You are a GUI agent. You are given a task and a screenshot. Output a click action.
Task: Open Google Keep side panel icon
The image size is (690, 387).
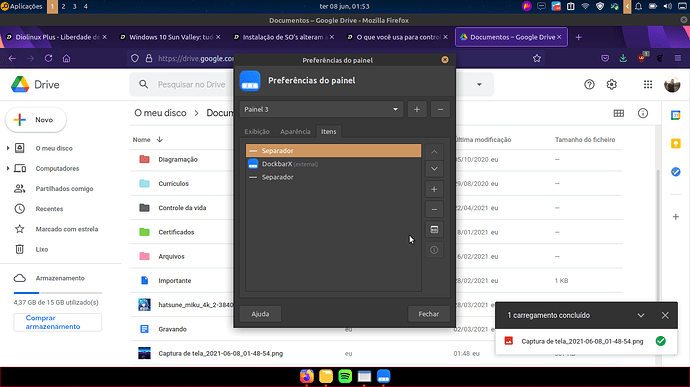[x=675, y=144]
